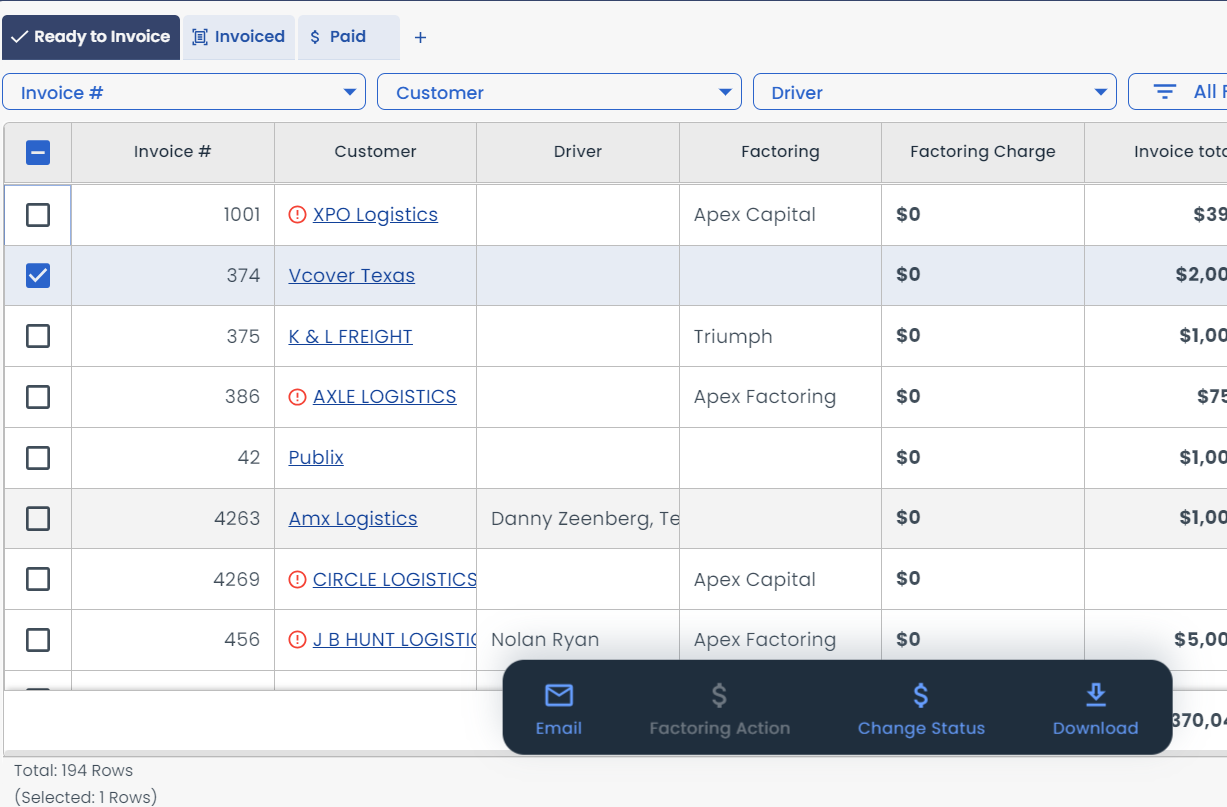
Task: Open the All Filters funnel icon
Action: tap(1165, 91)
